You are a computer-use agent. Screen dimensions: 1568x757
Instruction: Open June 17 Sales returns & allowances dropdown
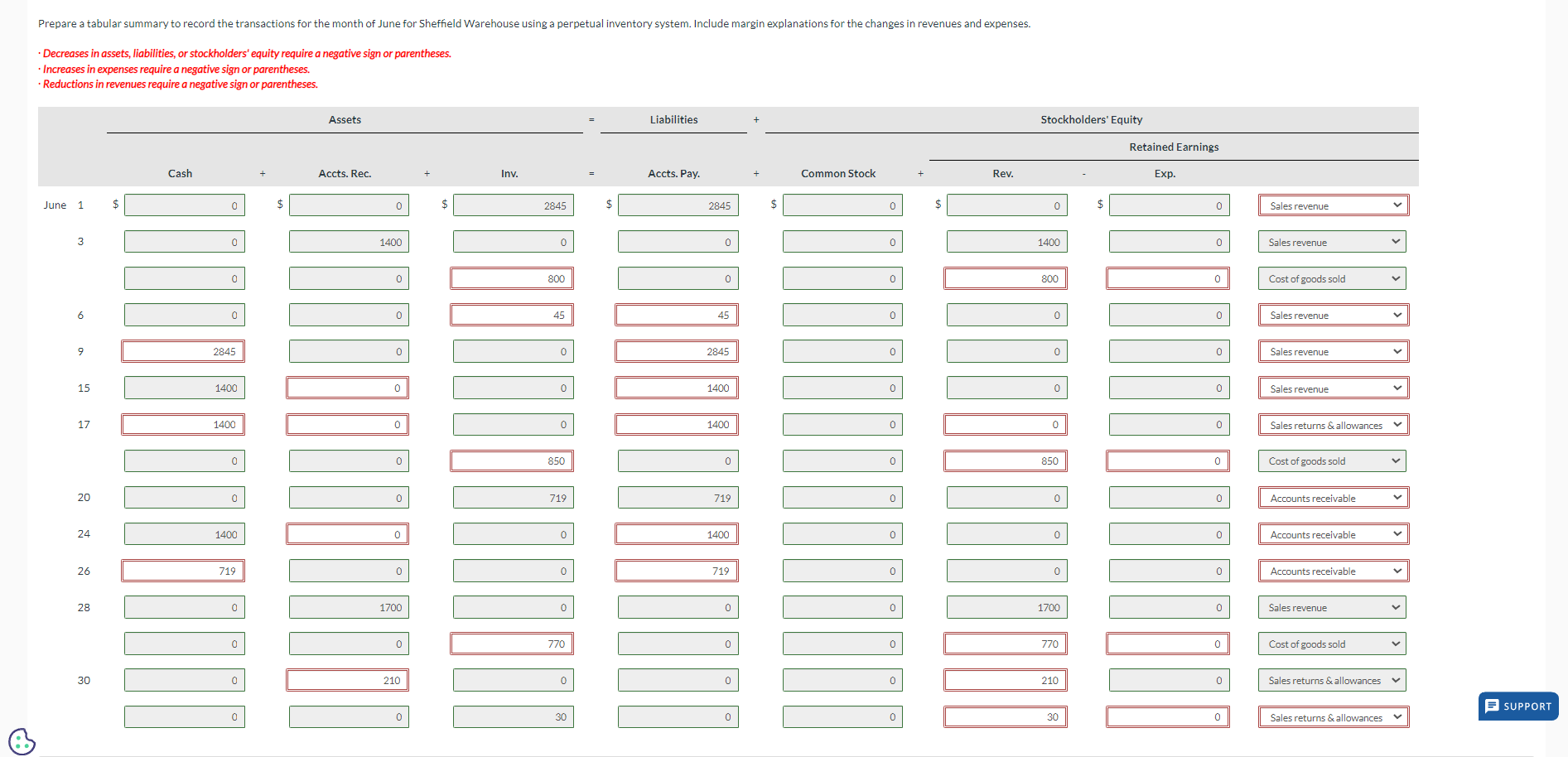tap(1334, 425)
